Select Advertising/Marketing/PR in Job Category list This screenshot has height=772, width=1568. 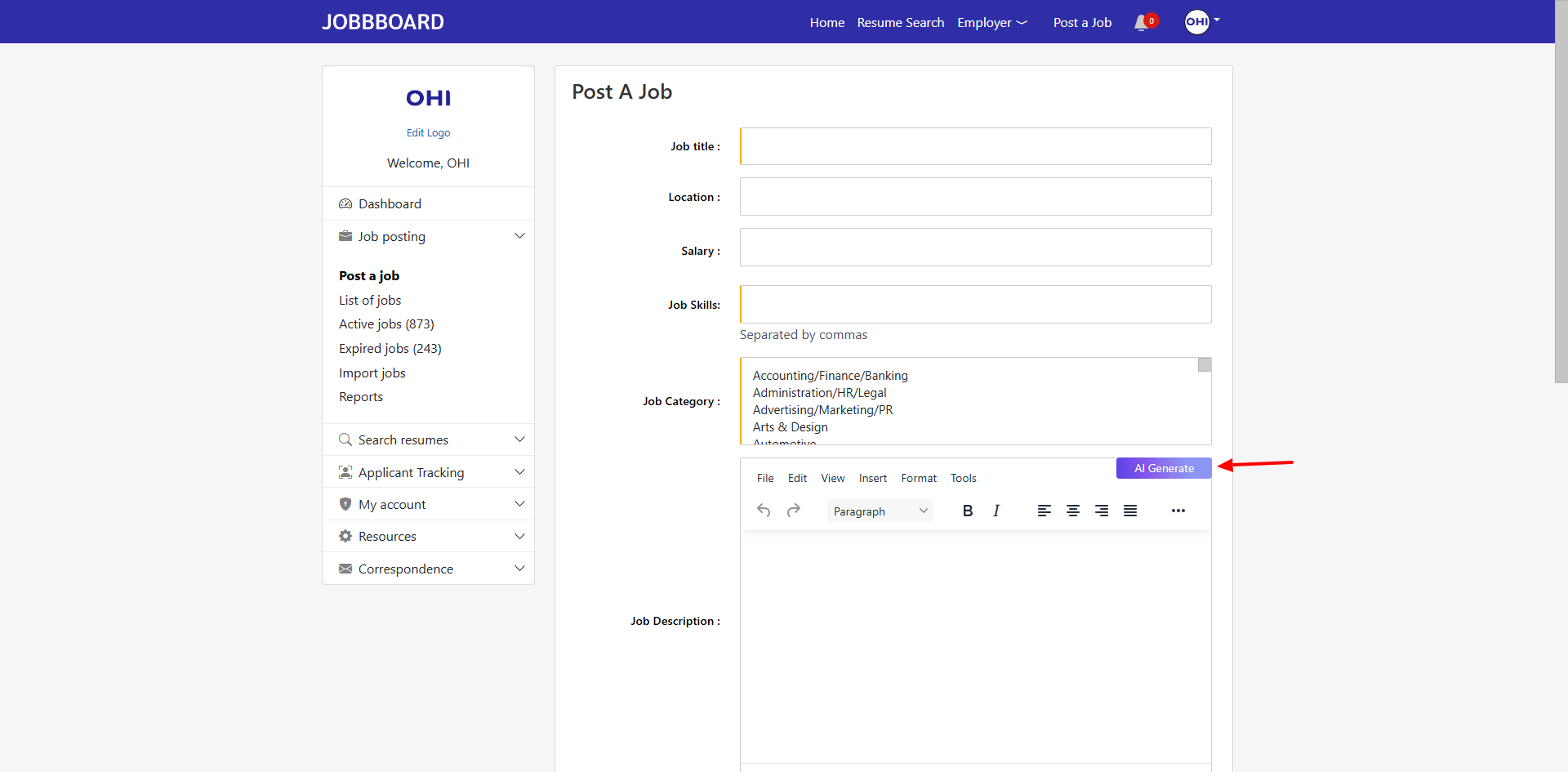tap(822, 410)
